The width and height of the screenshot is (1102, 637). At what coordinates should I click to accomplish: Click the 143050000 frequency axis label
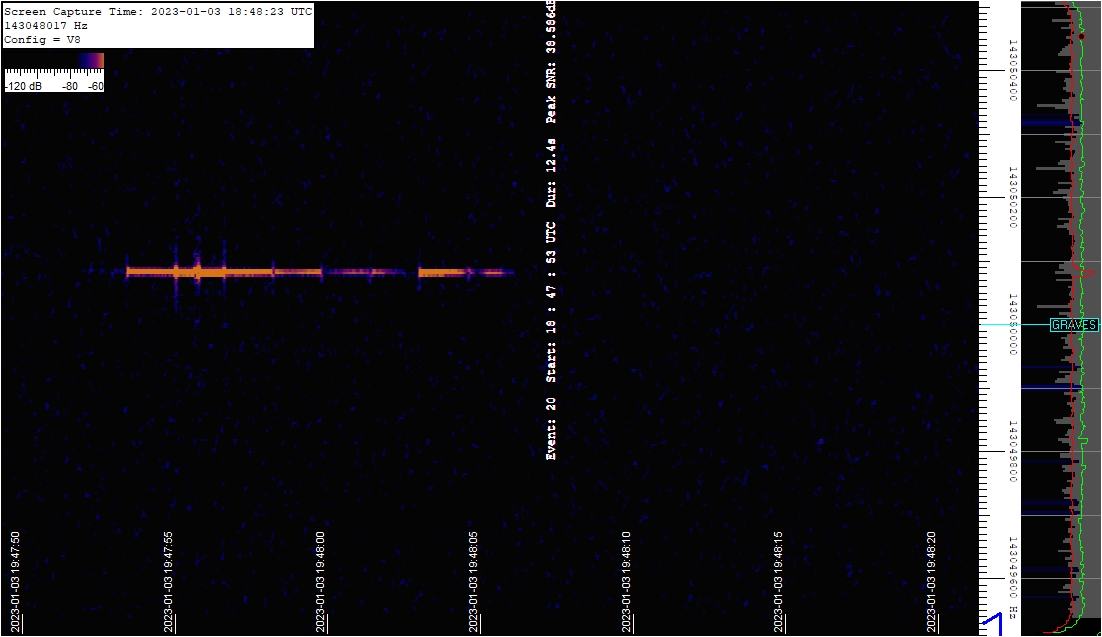1013,325
